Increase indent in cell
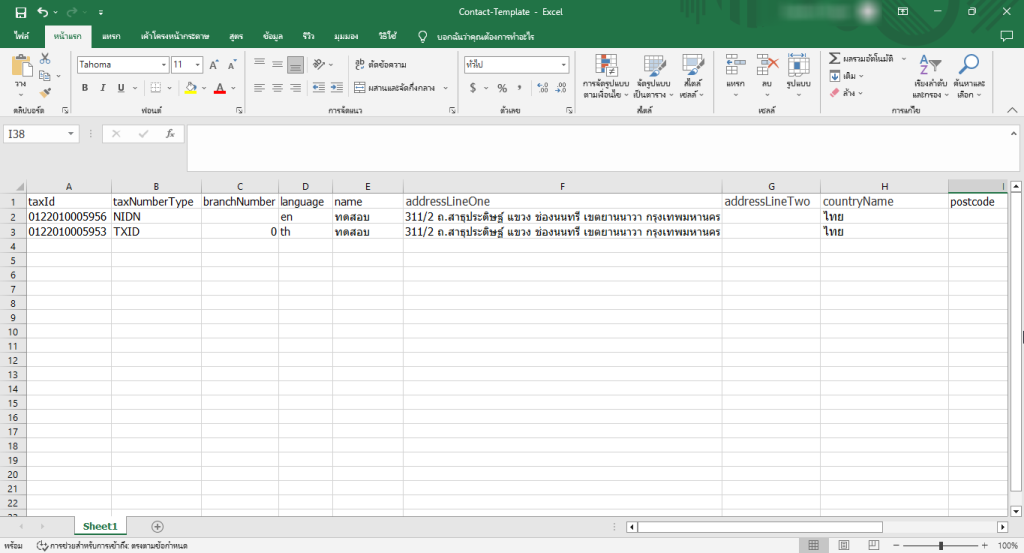 (x=337, y=87)
